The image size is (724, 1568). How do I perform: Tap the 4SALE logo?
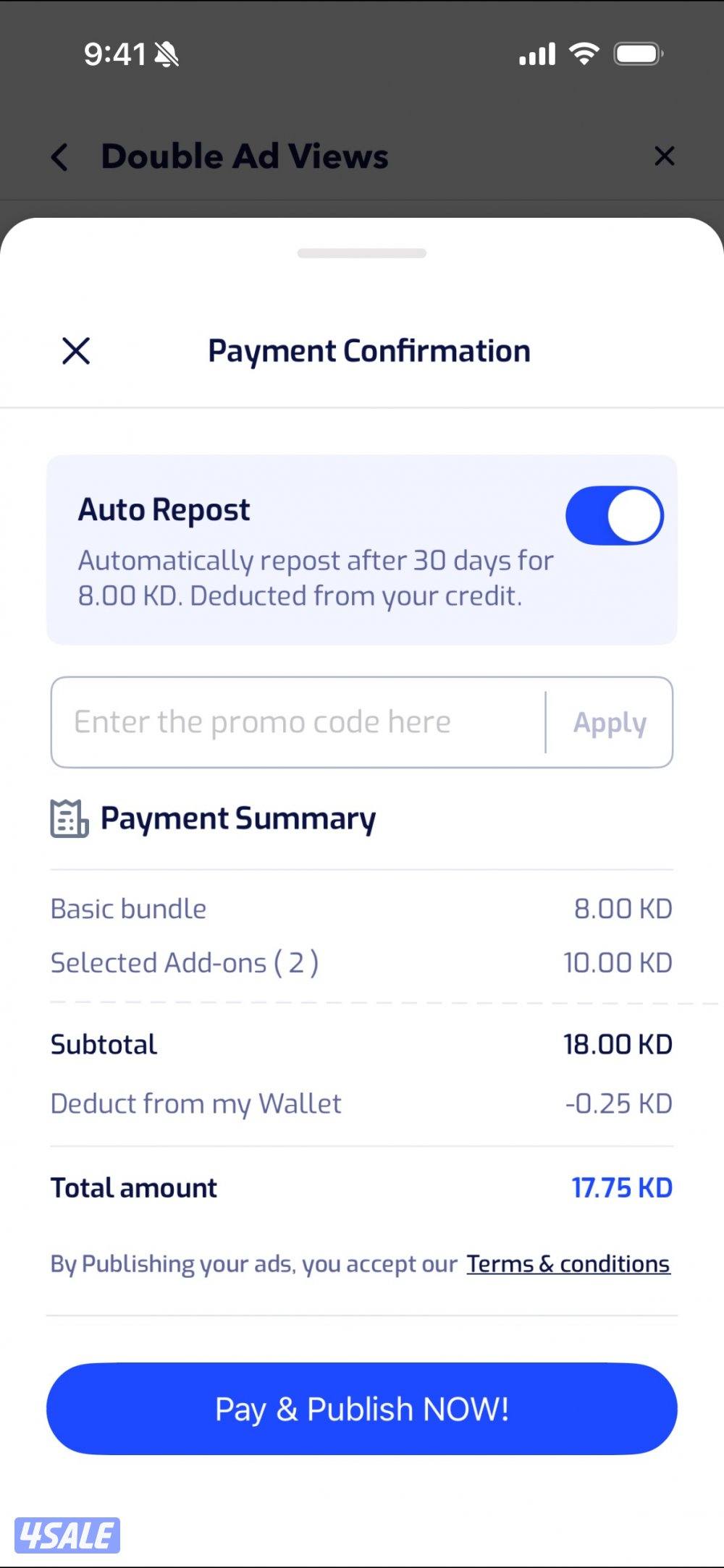pyautogui.click(x=67, y=1535)
